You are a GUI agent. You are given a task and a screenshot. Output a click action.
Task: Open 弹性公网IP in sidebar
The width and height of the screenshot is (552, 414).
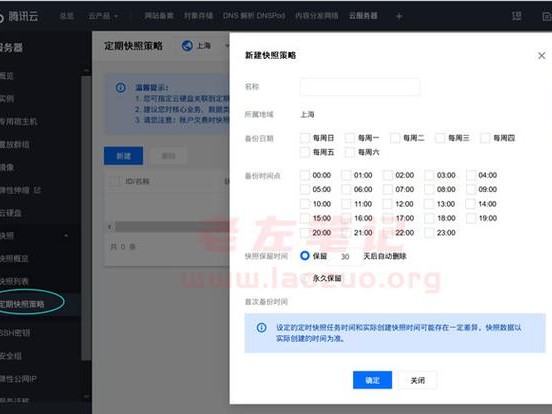18,379
